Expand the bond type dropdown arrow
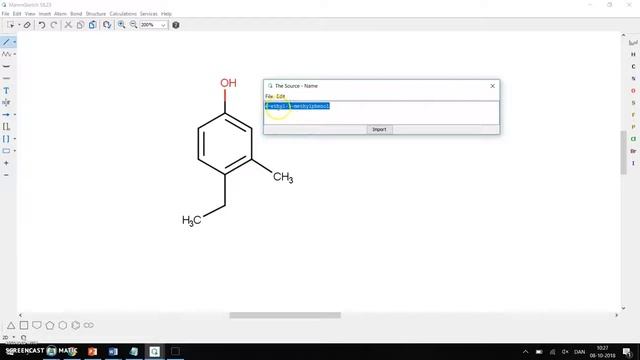This screenshot has width=640, height=360. click(15, 42)
